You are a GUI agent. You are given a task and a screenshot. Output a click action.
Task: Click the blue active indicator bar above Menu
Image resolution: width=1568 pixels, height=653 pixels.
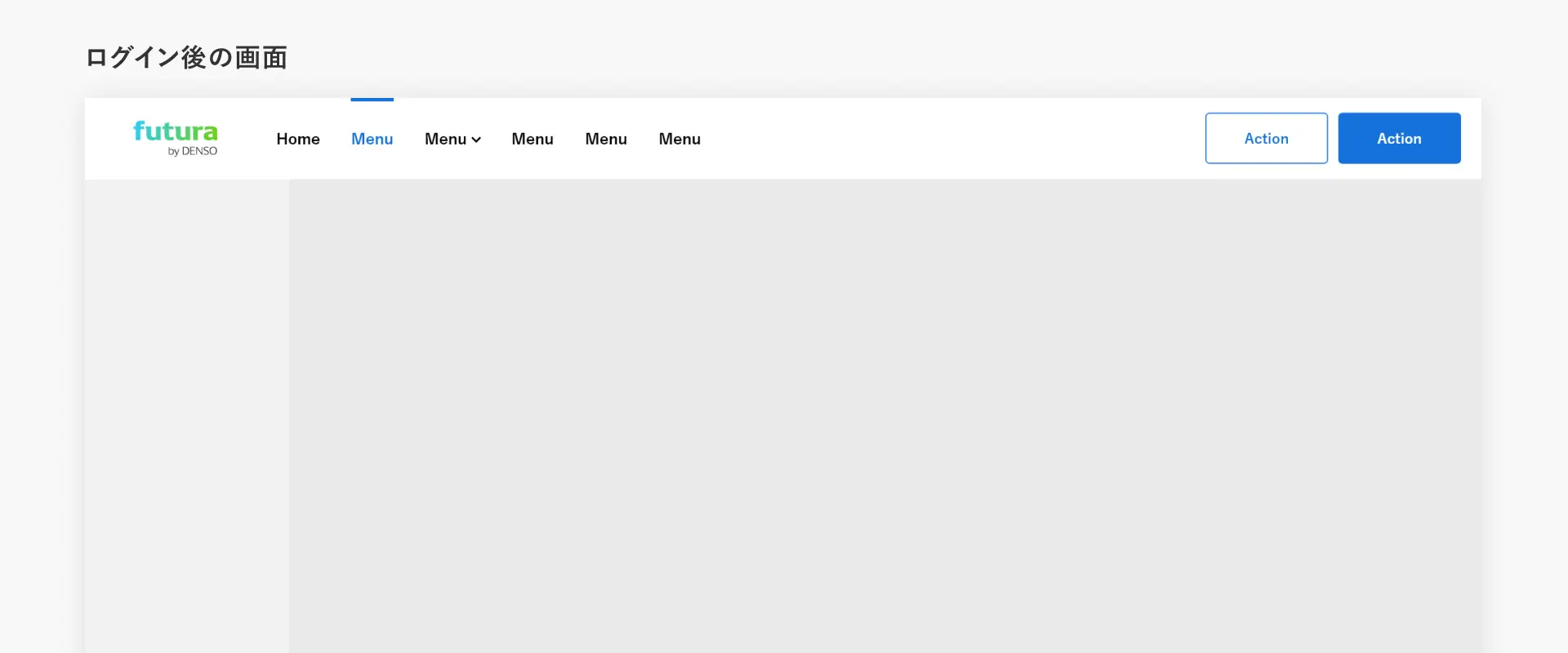pos(372,100)
